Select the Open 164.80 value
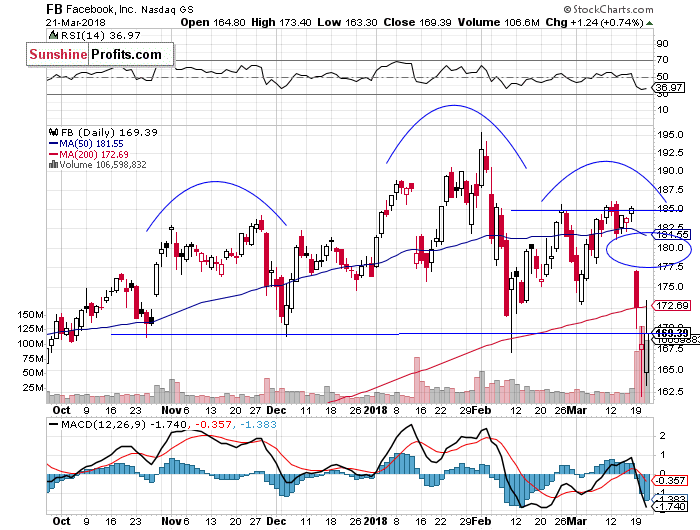The width and height of the screenshot is (700, 530). click(x=213, y=22)
